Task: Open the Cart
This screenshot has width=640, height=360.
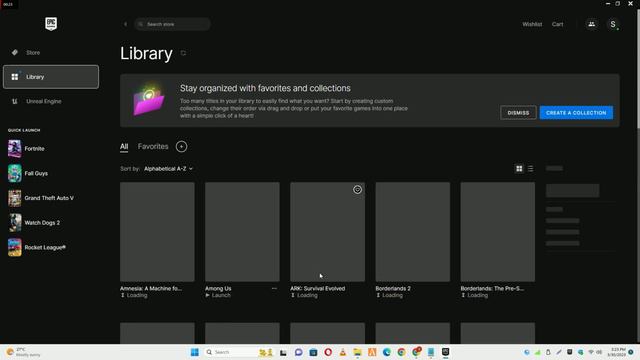Action: tap(558, 24)
